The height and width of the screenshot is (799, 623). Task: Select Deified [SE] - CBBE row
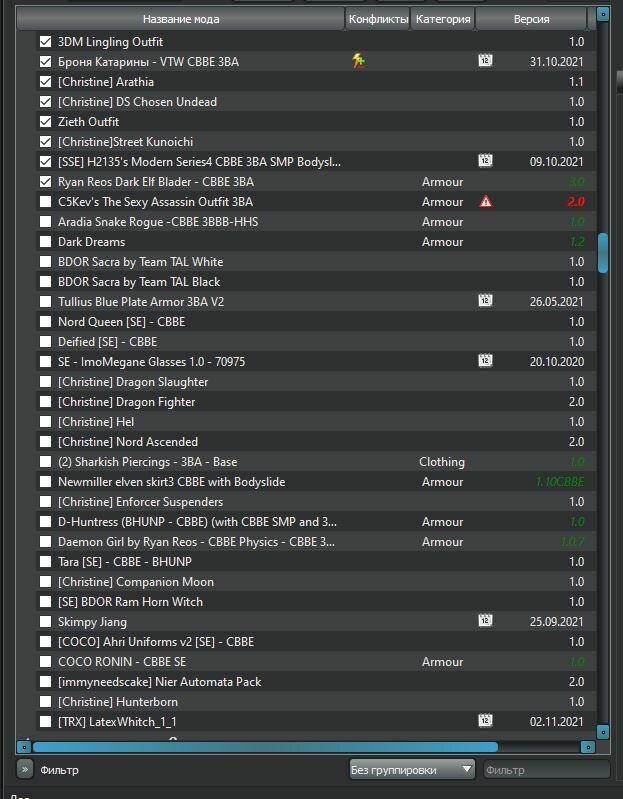pyautogui.click(x=316, y=341)
